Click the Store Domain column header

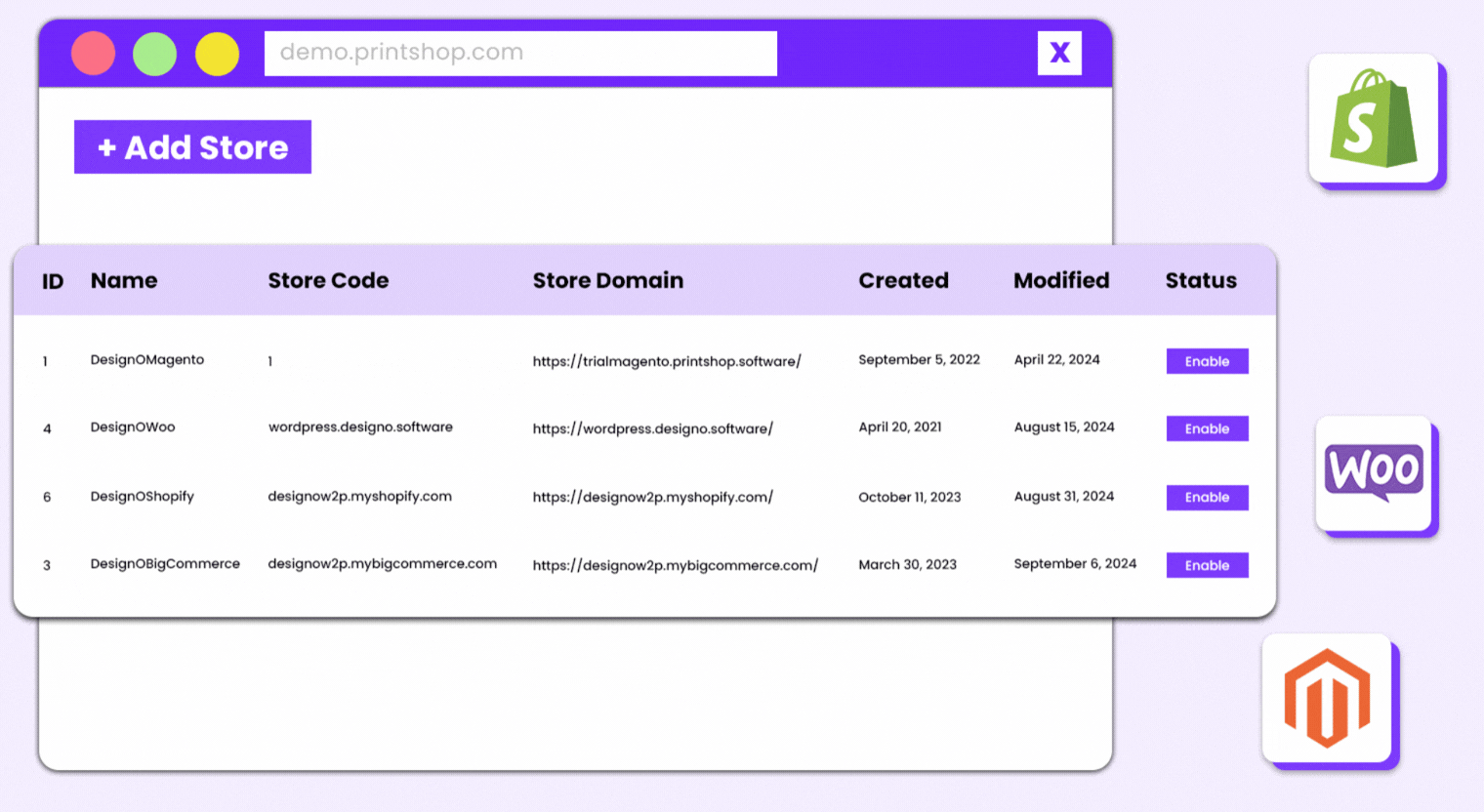[x=608, y=281]
